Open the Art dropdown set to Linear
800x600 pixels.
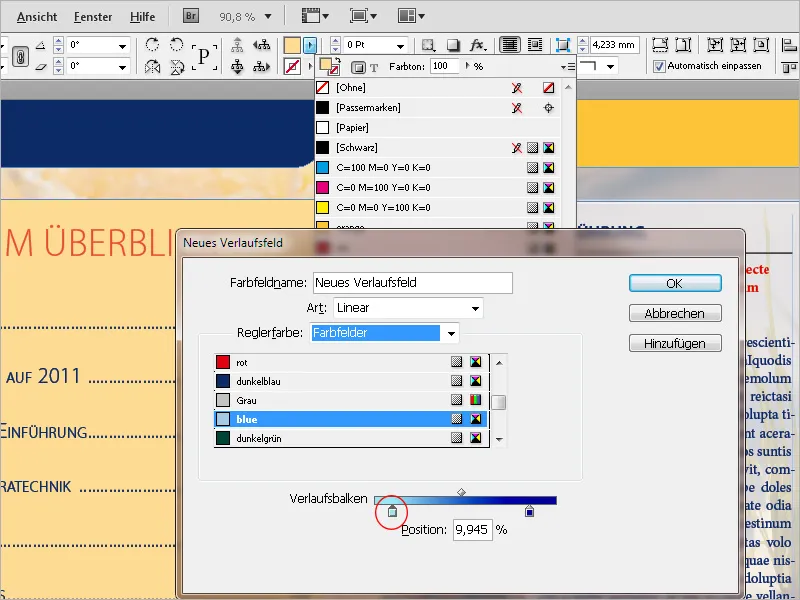pos(408,308)
